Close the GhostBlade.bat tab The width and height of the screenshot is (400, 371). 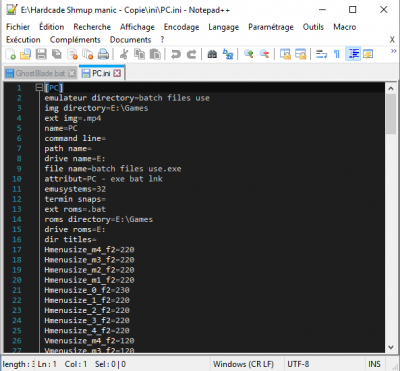point(72,73)
